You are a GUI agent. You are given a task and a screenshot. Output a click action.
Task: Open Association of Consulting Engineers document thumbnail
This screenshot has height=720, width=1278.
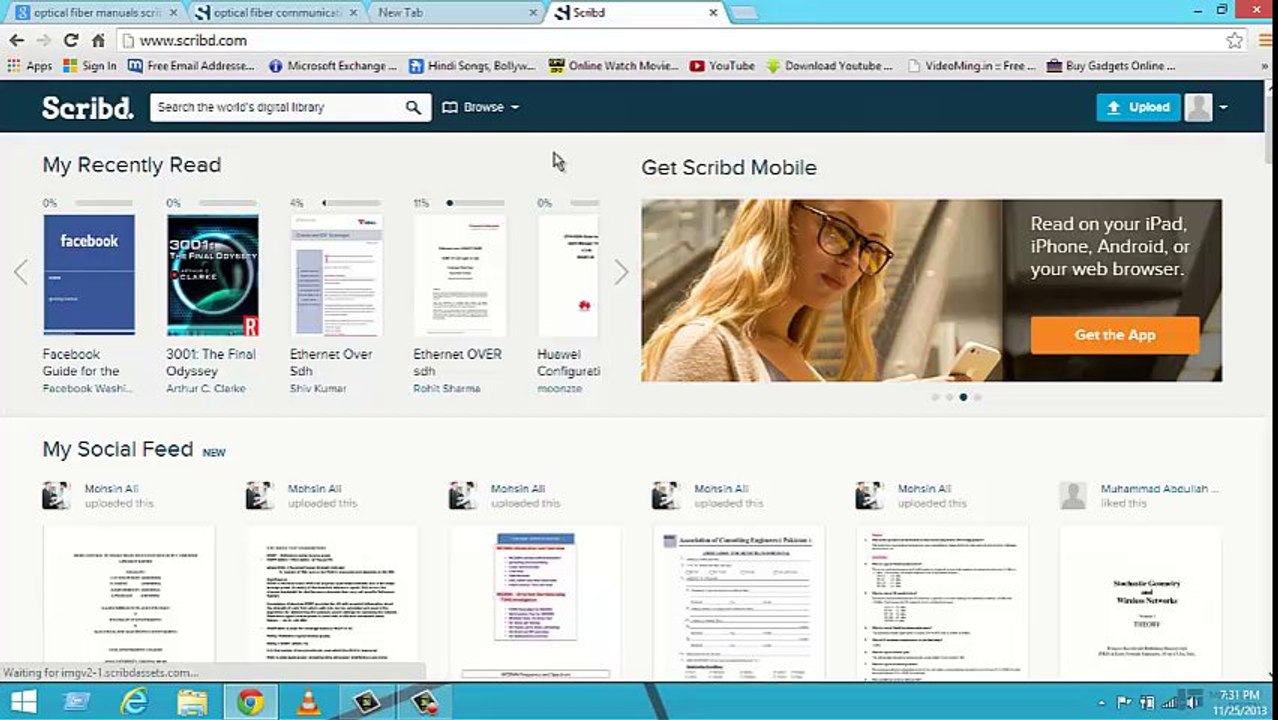(x=739, y=603)
